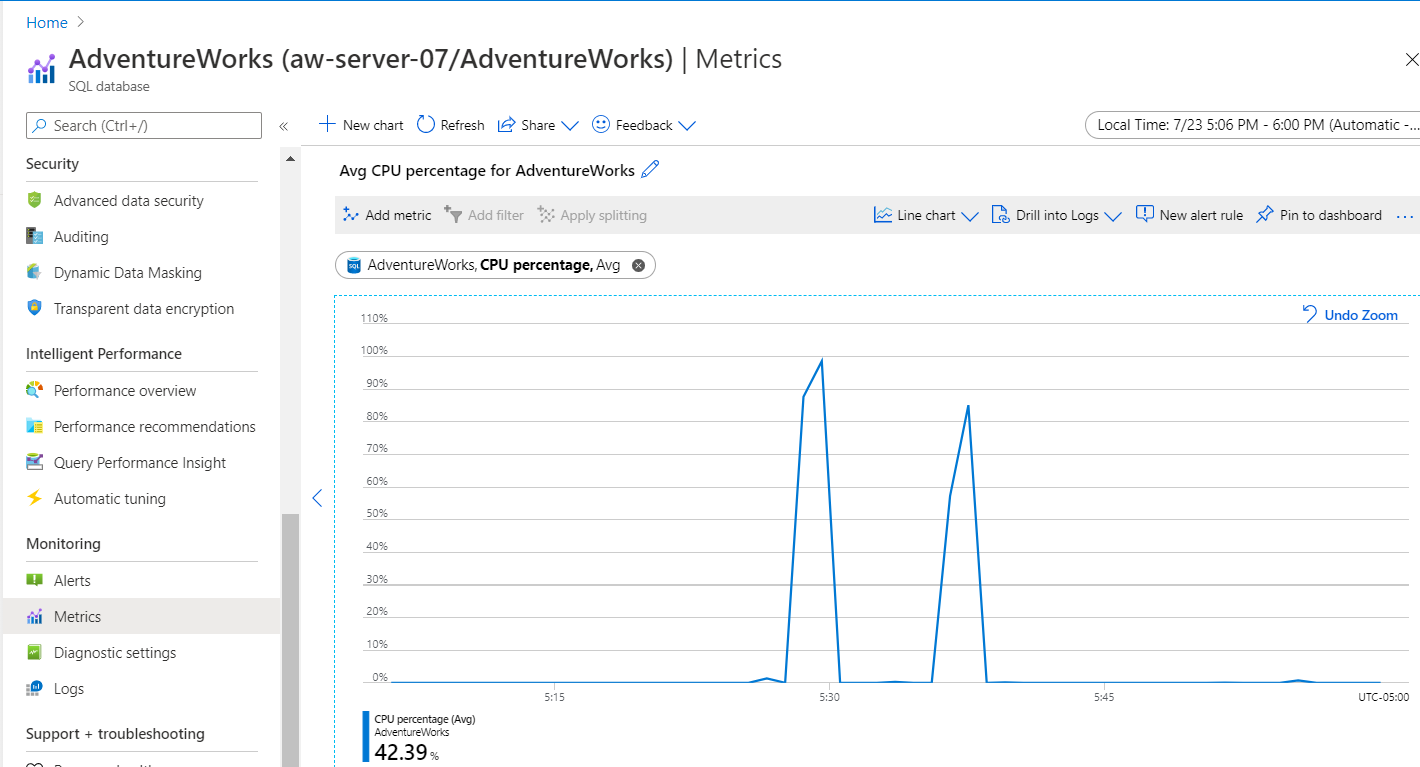Click the 42.39 % legend value
Image resolution: width=1420 pixels, height=767 pixels.
click(406, 752)
